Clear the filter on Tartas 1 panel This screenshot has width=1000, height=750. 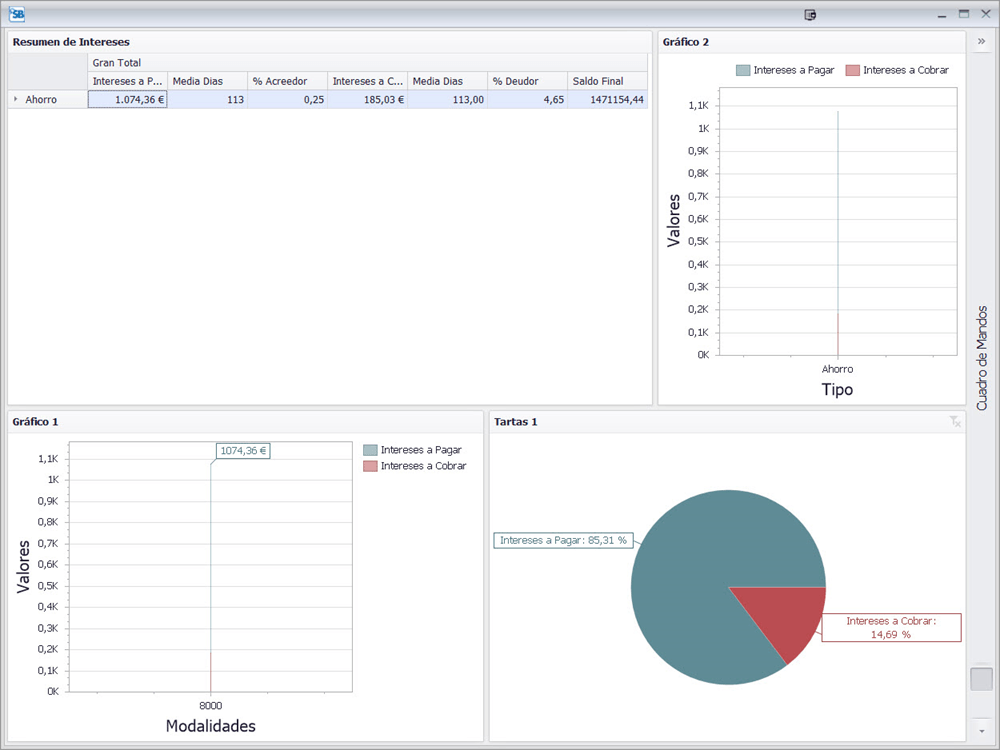coord(955,422)
